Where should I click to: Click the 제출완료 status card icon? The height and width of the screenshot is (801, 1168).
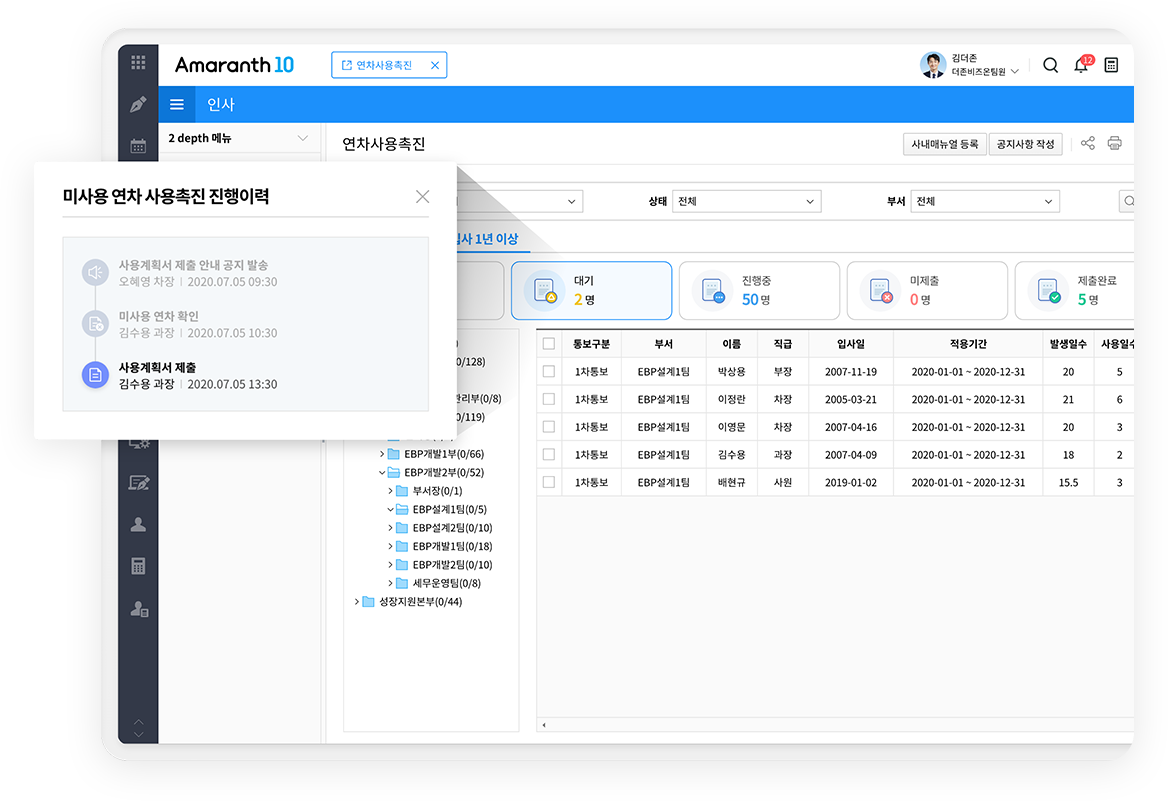coord(1049,291)
